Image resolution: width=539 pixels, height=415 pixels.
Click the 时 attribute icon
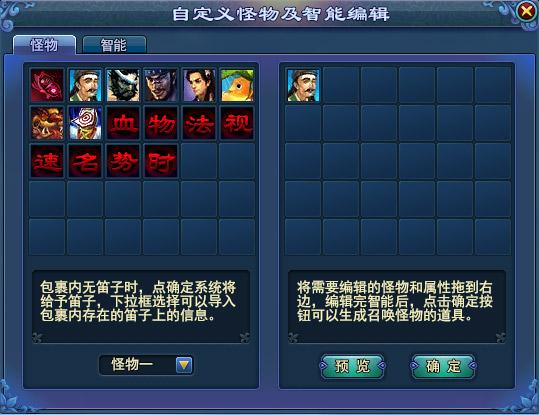161,161
